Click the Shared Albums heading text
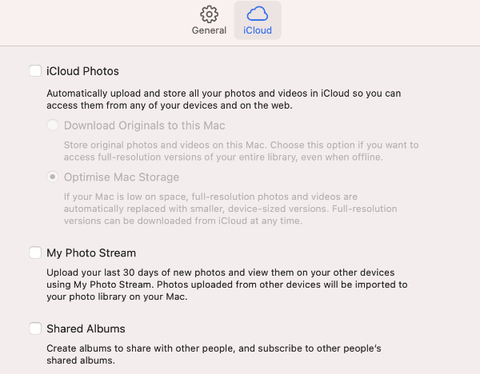This screenshot has width=480, height=374. 86,329
